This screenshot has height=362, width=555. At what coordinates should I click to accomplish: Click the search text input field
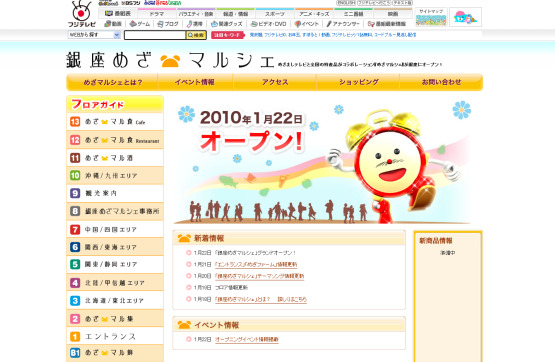coord(155,35)
